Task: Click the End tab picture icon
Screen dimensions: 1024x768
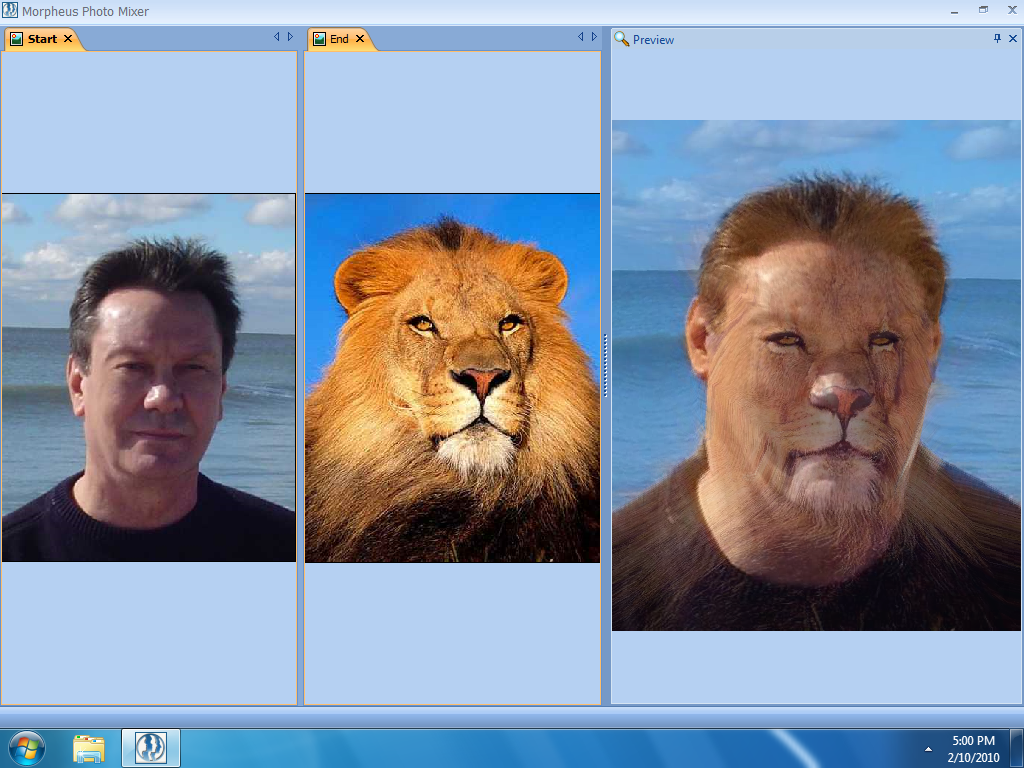Action: [x=319, y=39]
